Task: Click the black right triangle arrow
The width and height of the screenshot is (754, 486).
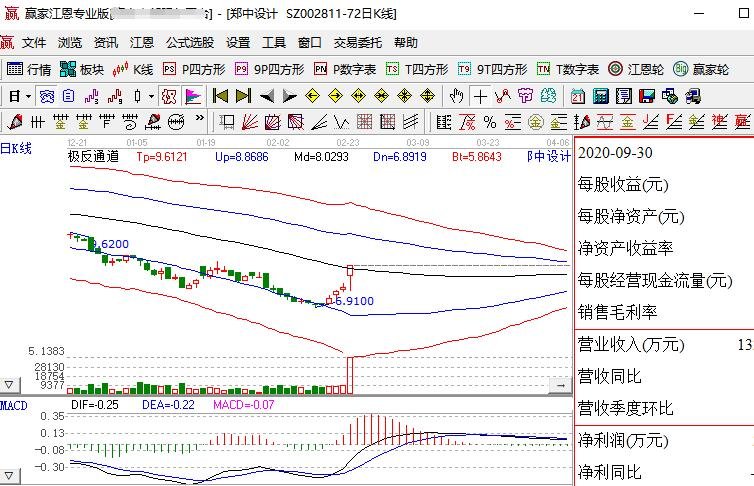Action: pos(289,97)
